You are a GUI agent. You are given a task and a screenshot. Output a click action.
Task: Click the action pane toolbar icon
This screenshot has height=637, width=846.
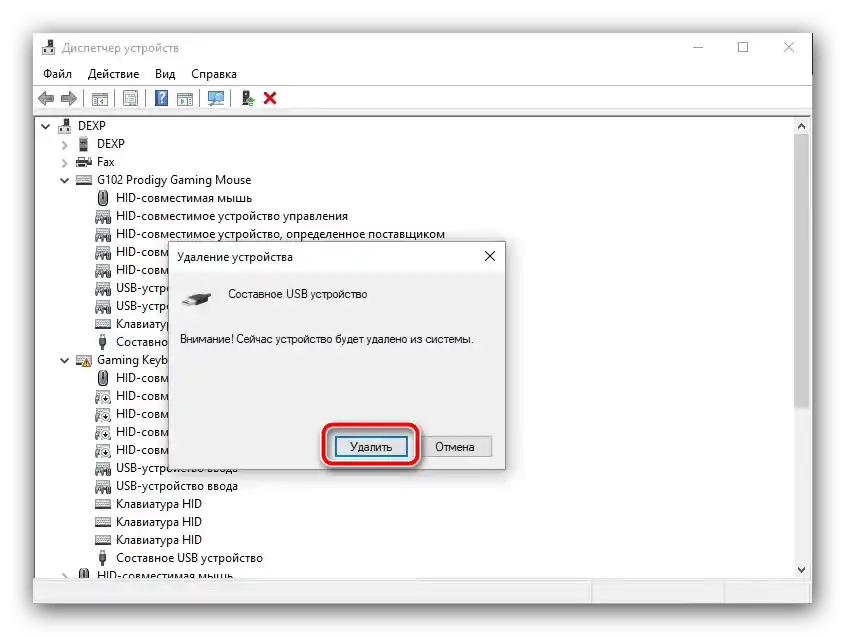coord(185,98)
